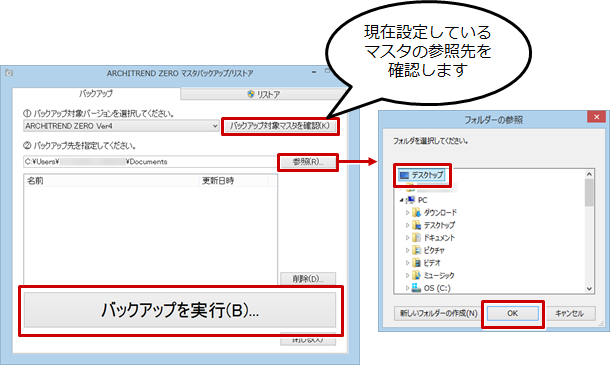Click the backup destination path field
The height and width of the screenshot is (365, 610).
(x=150, y=161)
